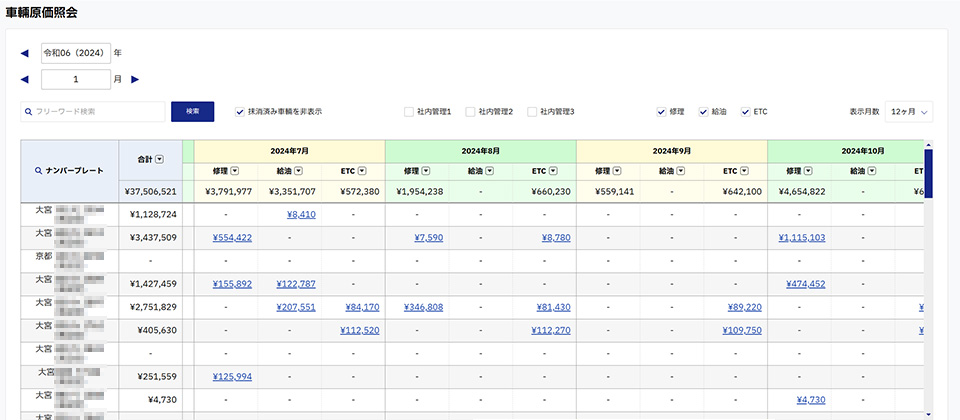Open 2024年7月 修理 column filter icon

[234, 171]
